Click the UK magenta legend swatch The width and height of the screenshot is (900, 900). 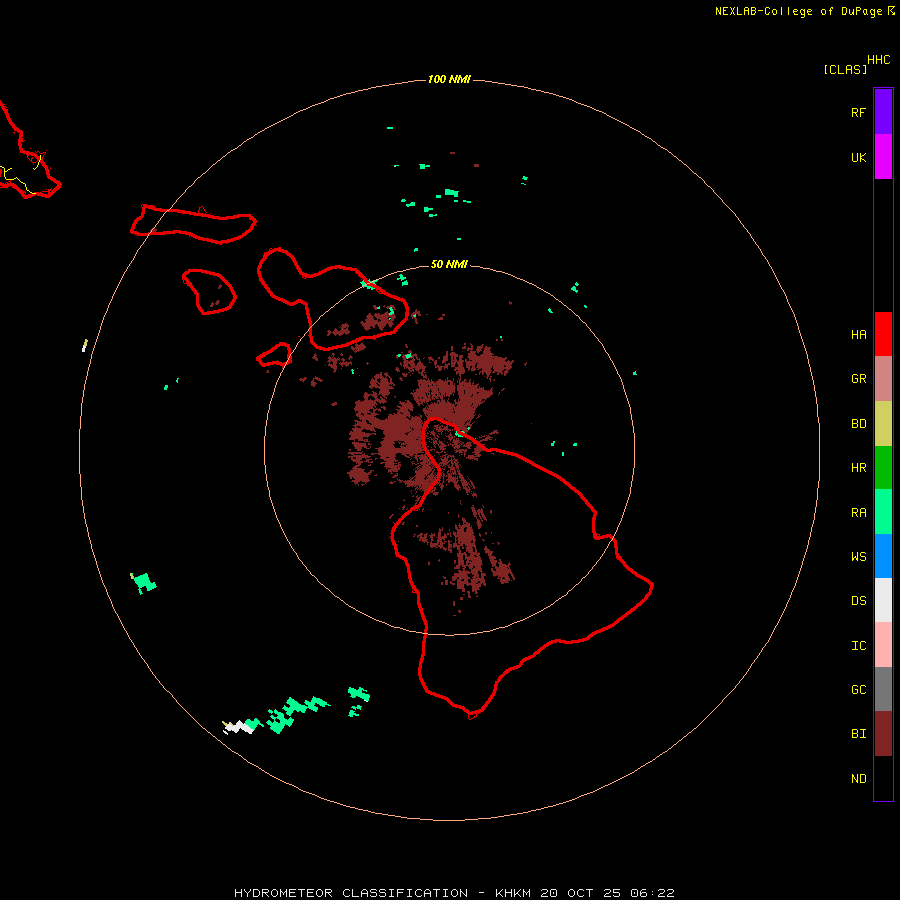click(x=883, y=157)
